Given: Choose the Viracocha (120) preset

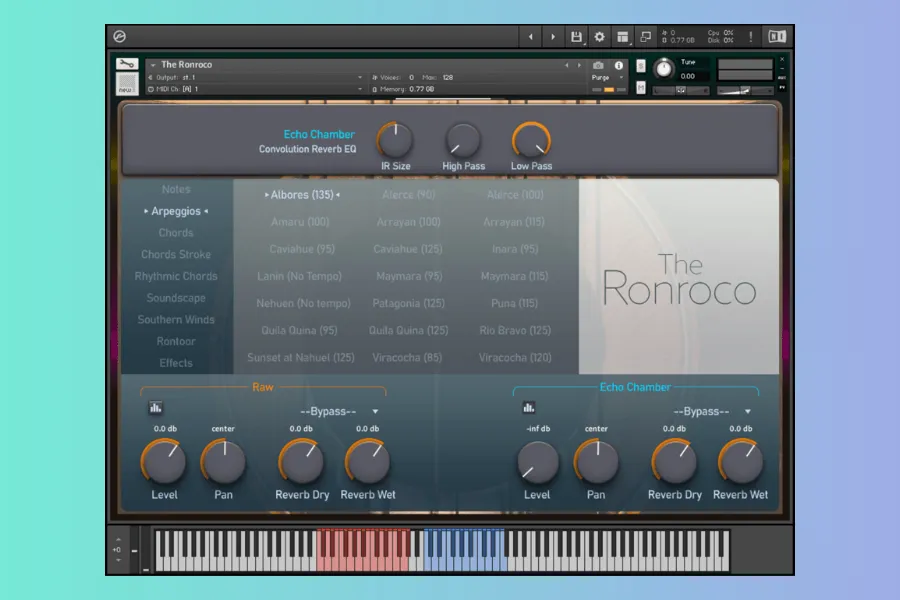Looking at the screenshot, I should tap(515, 357).
